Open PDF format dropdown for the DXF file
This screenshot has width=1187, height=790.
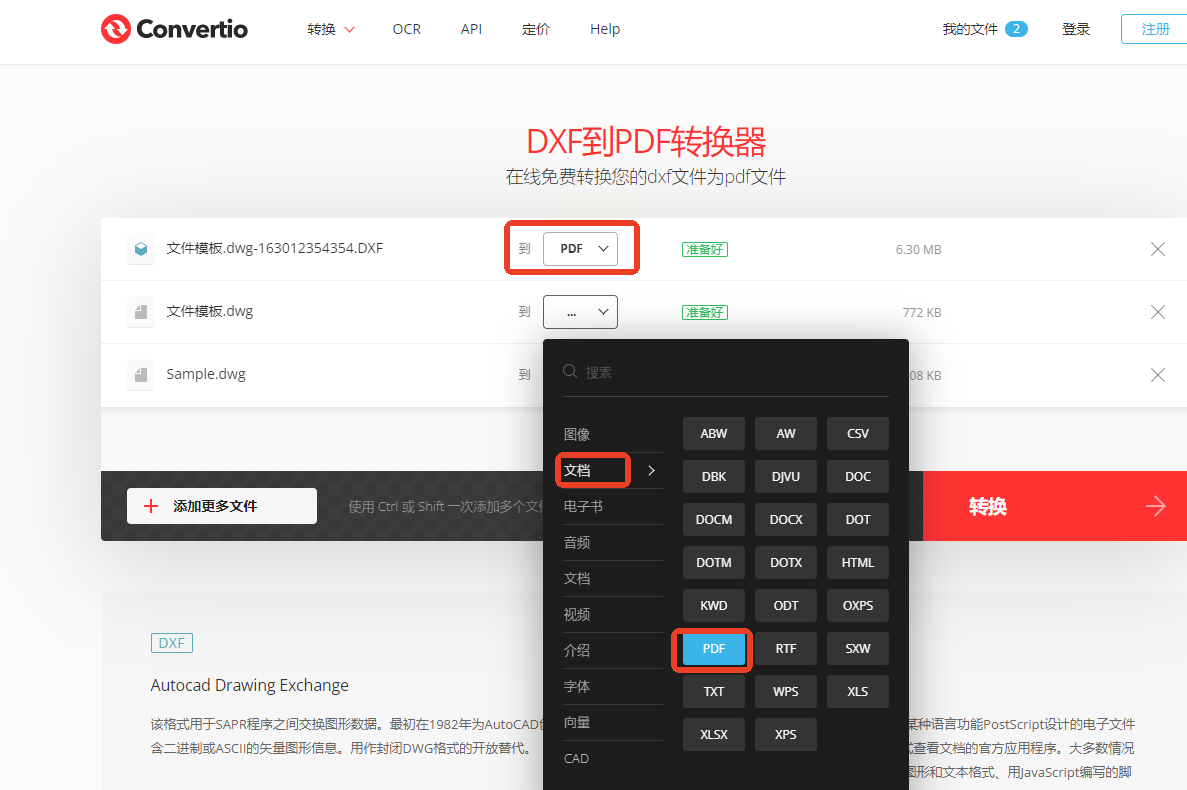[x=581, y=249]
